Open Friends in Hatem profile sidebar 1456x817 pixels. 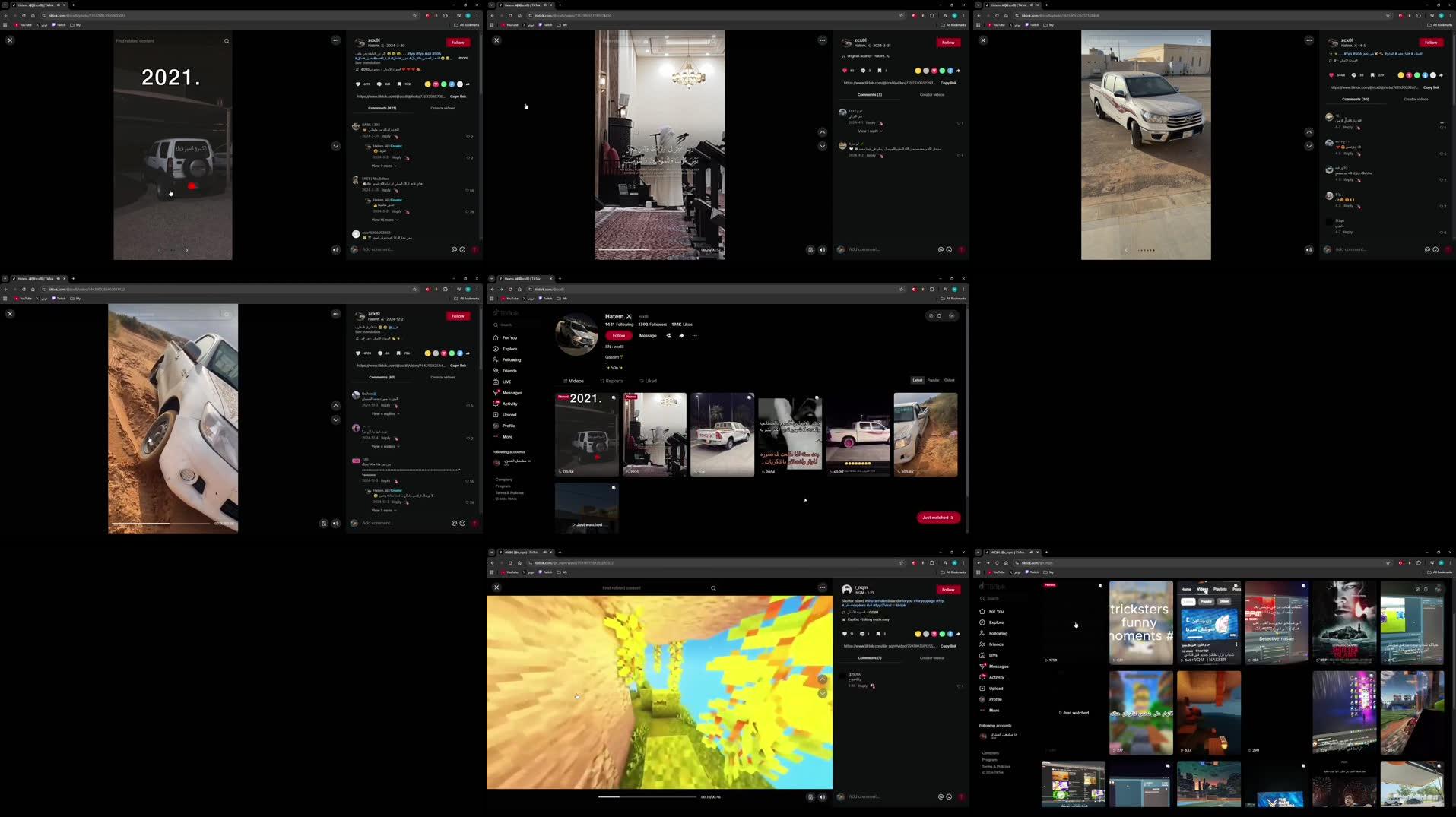pyautogui.click(x=506, y=371)
